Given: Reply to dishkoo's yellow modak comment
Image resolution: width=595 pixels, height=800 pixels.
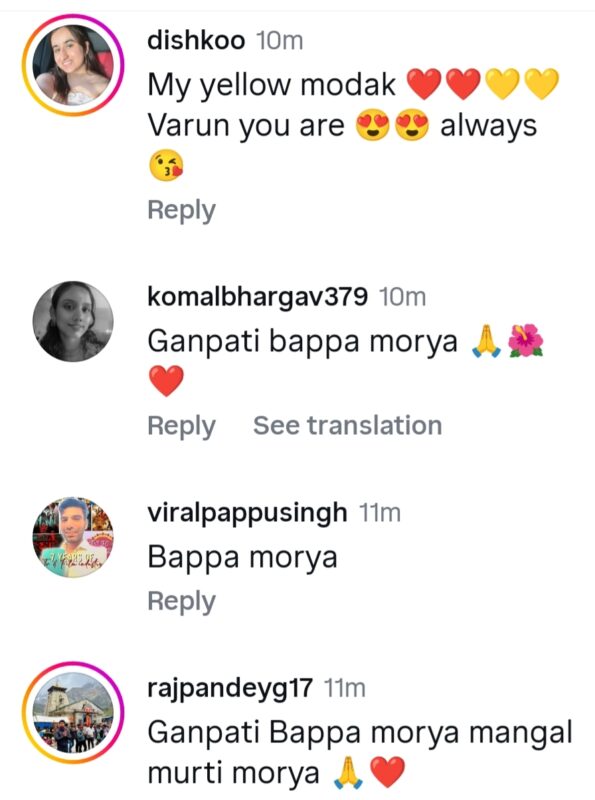Looking at the screenshot, I should pos(182,211).
